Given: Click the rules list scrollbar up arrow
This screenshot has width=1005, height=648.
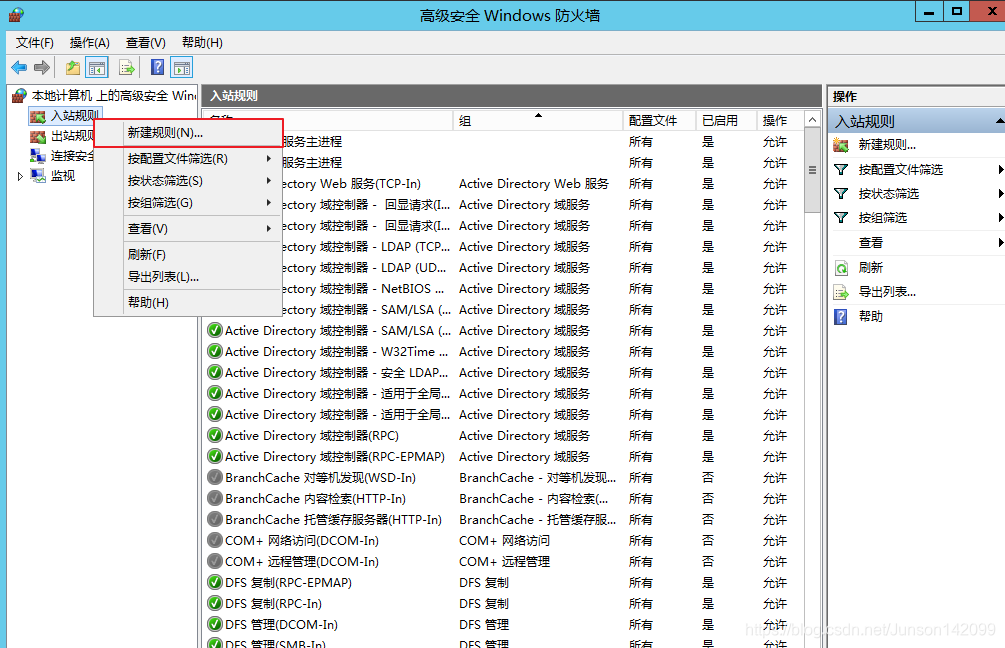Looking at the screenshot, I should 812,120.
